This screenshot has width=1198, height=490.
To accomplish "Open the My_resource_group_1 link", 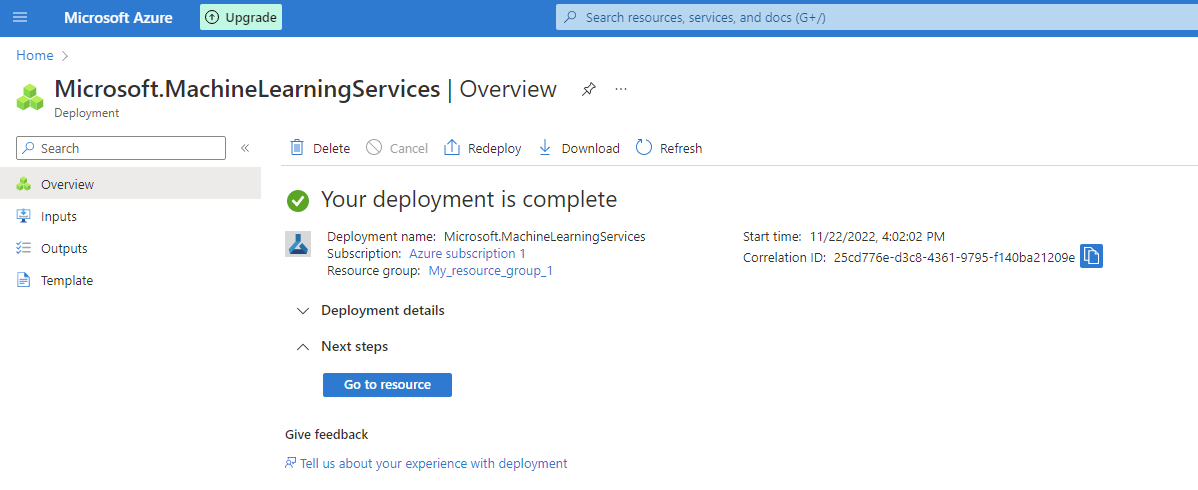I will click(491, 271).
